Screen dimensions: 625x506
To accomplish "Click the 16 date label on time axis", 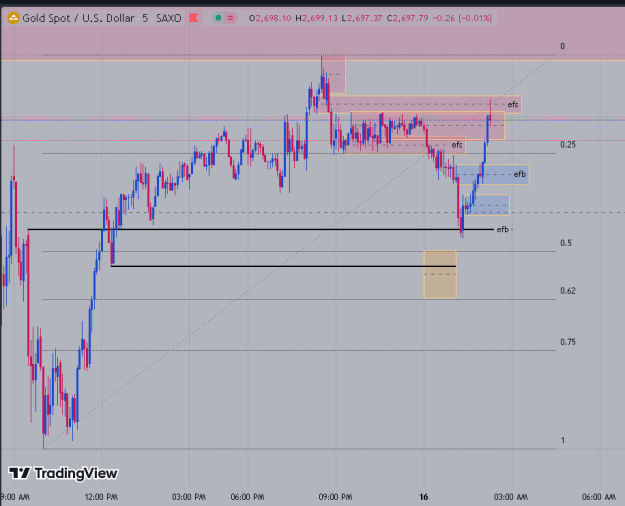I will 423,497.
